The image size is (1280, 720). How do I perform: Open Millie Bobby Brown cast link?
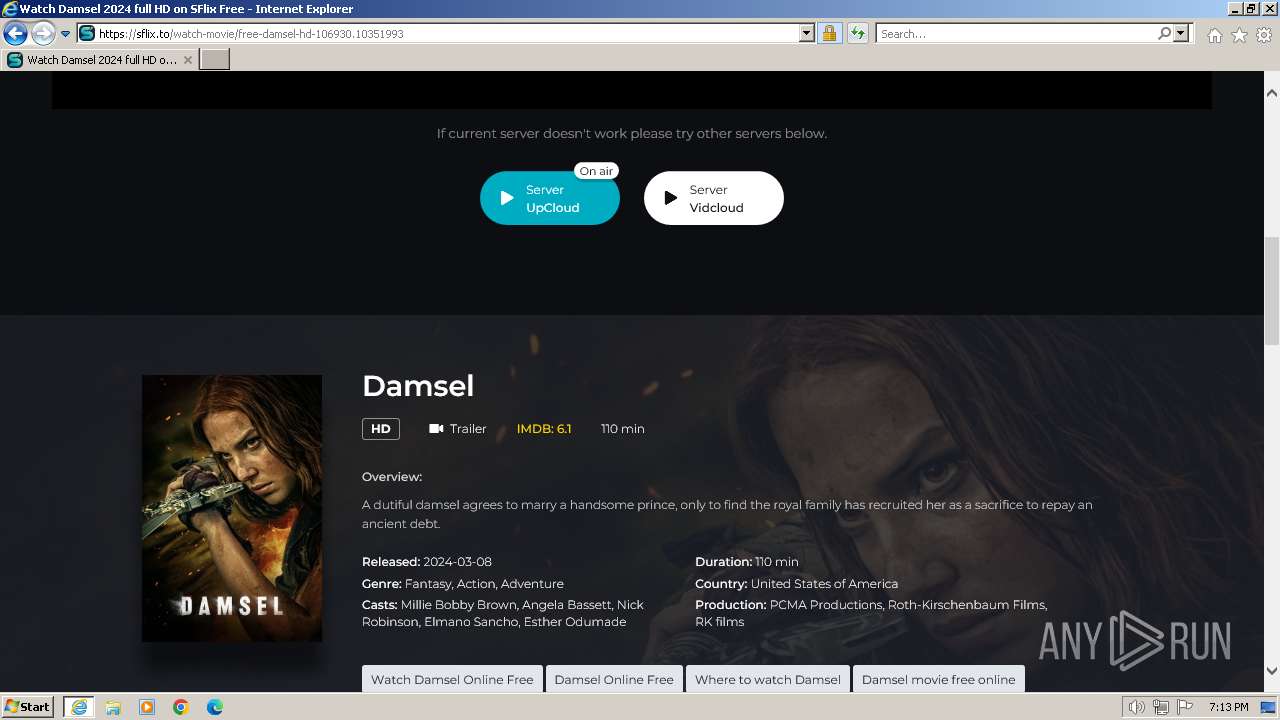click(x=459, y=605)
